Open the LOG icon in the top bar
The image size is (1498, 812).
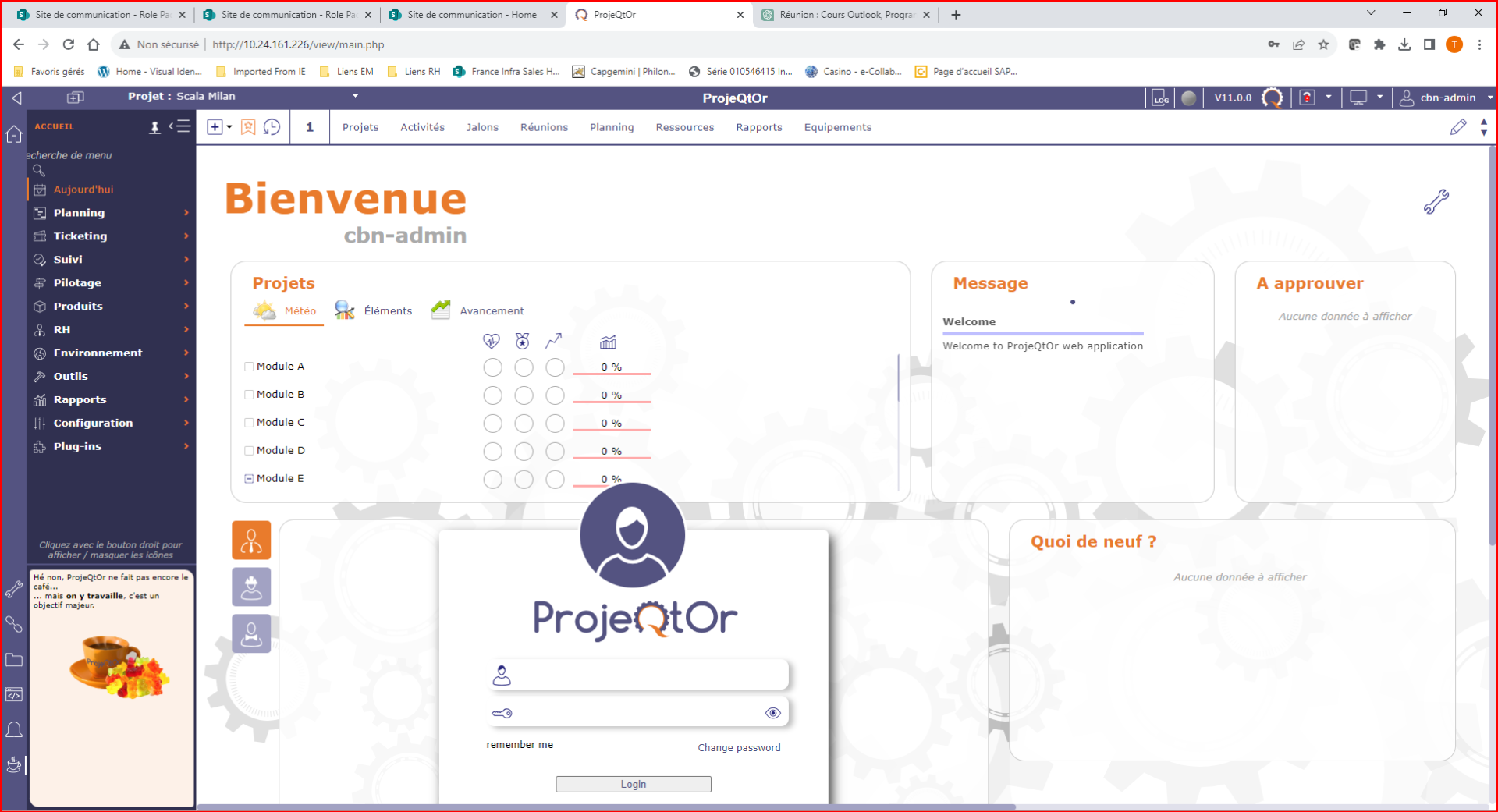(x=1161, y=98)
